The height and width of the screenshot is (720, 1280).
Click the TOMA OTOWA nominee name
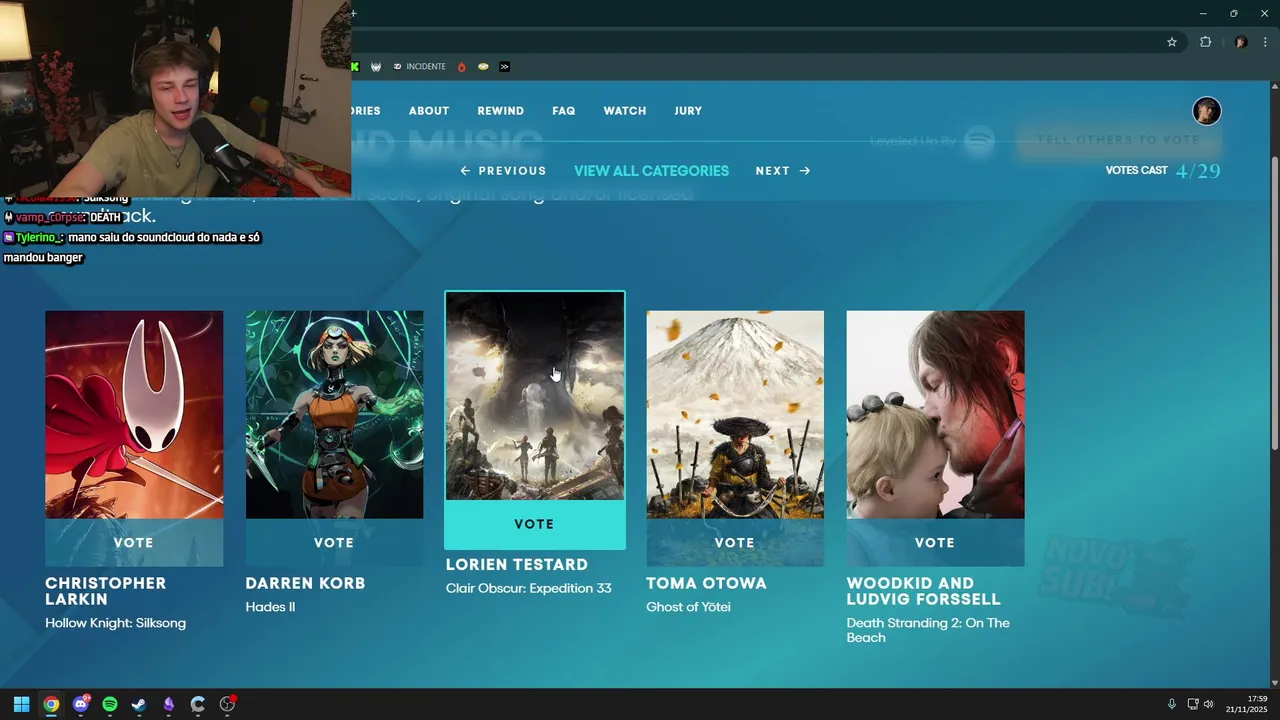706,583
